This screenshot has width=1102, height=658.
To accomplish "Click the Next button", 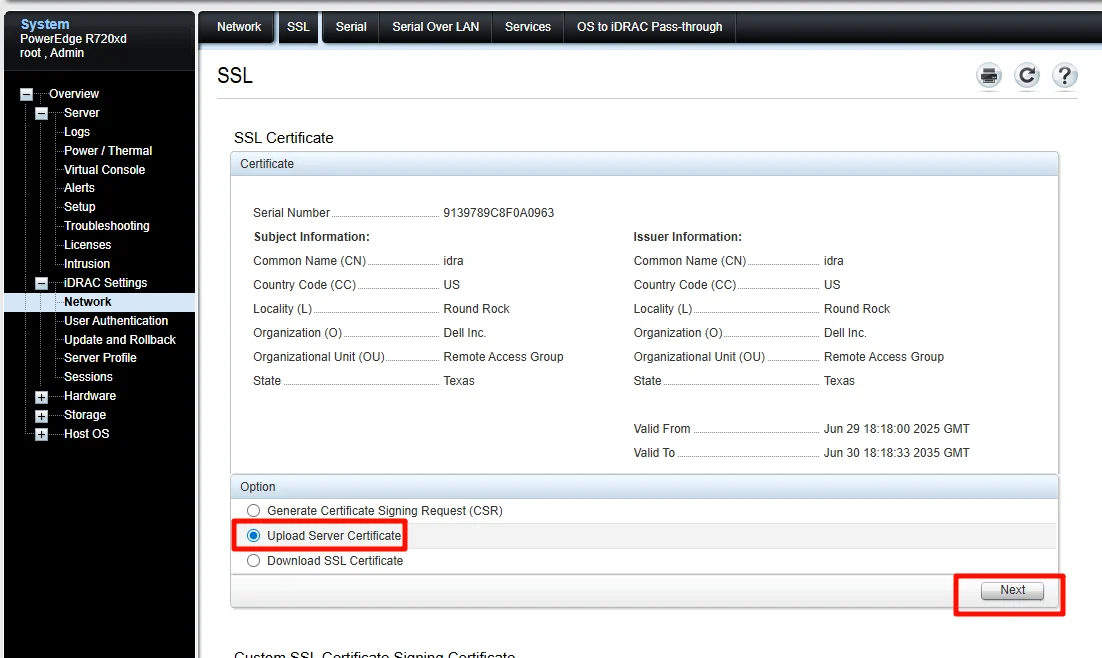I will 1012,591.
